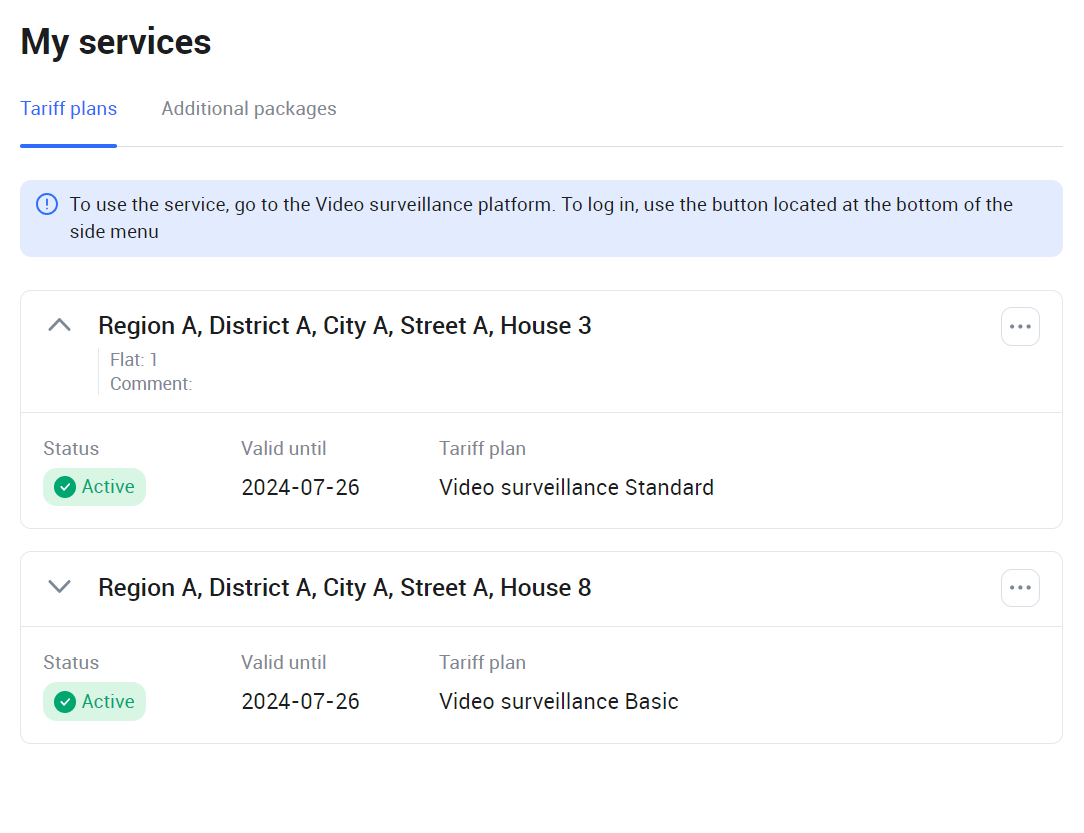The height and width of the screenshot is (833, 1084).
Task: Click the Video surveillance Standard tariff plan
Action: click(576, 488)
